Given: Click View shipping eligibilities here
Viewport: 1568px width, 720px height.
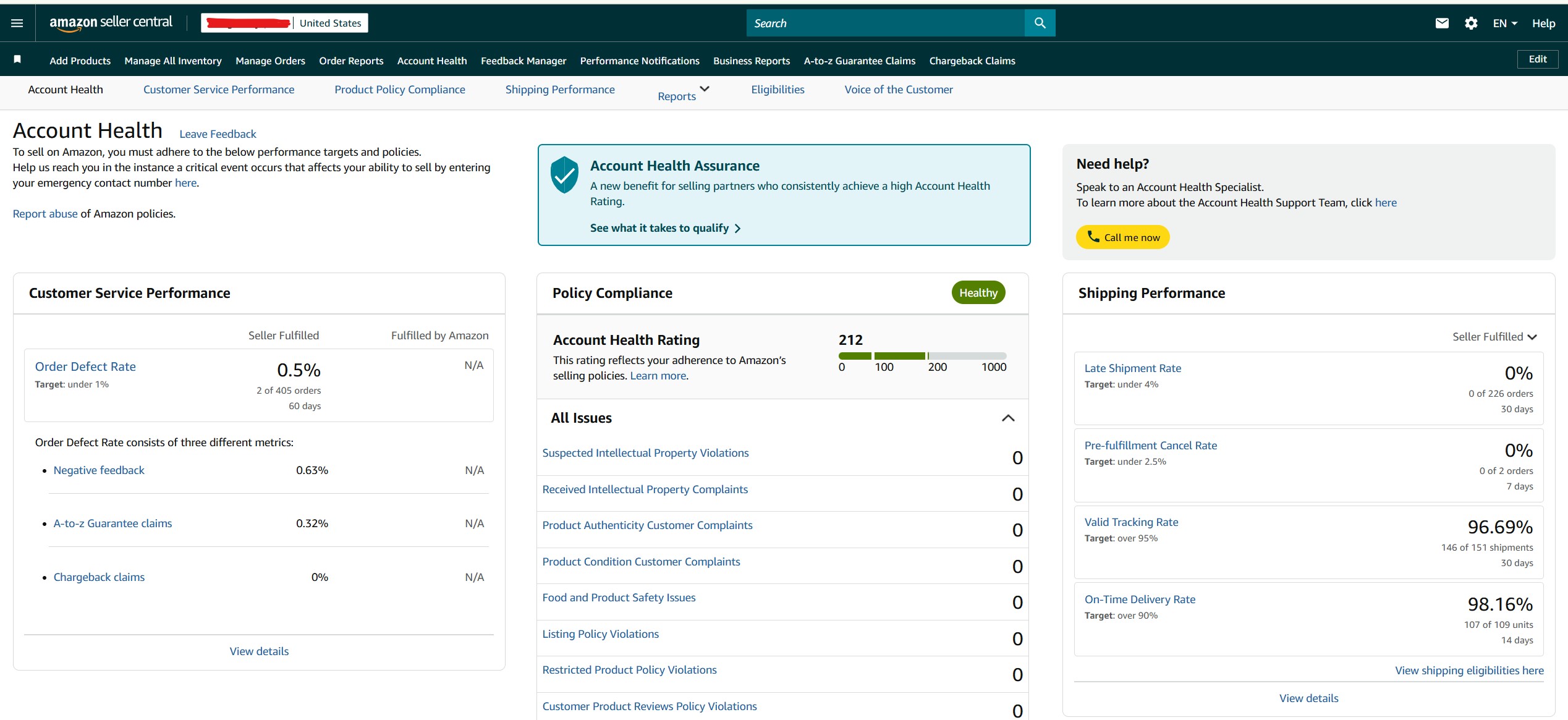Looking at the screenshot, I should tap(1469, 671).
